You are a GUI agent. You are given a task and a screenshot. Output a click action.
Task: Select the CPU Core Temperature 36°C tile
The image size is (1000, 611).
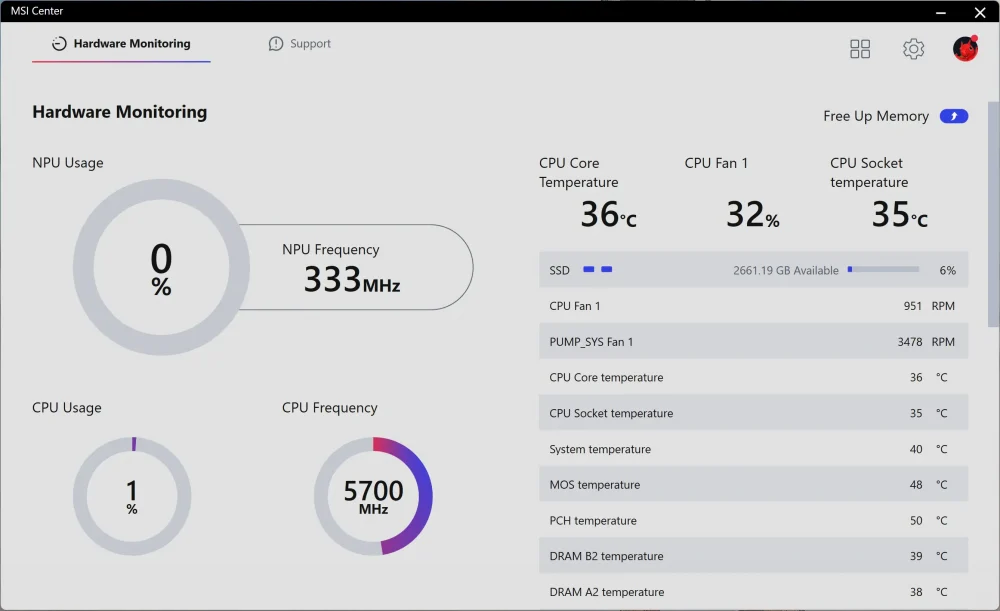tap(587, 192)
